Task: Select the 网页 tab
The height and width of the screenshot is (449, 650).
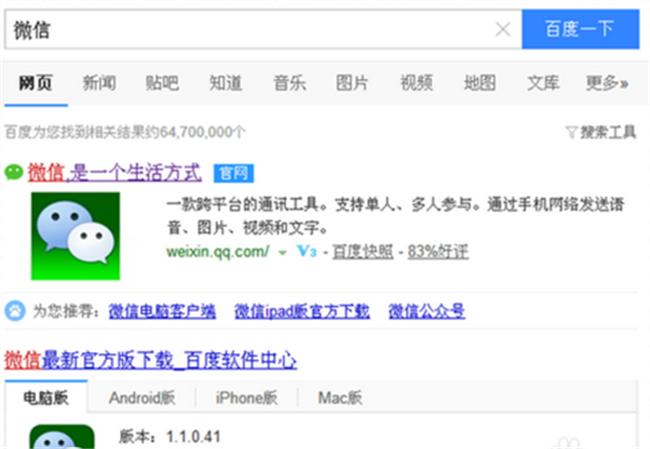Action: coord(36,83)
